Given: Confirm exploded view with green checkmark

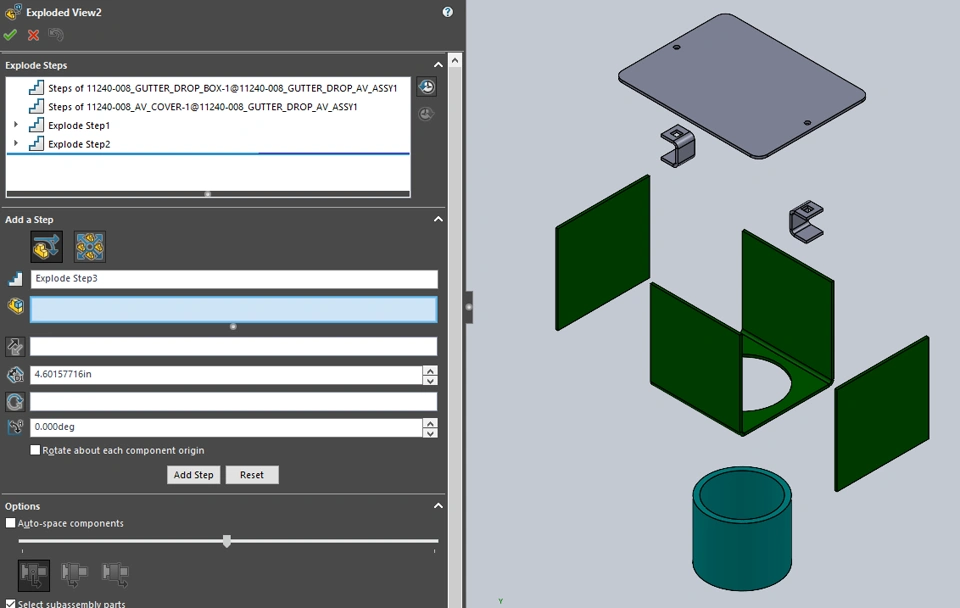Looking at the screenshot, I should click(x=10, y=35).
